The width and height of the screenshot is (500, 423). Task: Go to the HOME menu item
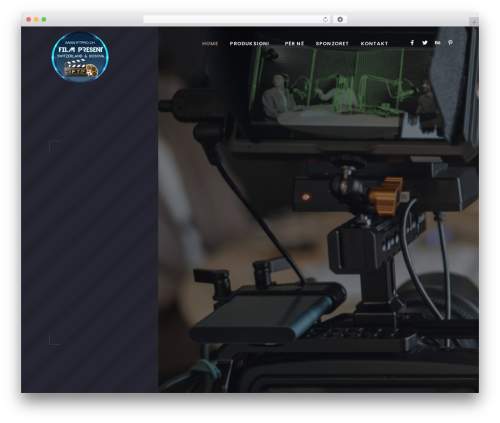pos(210,43)
